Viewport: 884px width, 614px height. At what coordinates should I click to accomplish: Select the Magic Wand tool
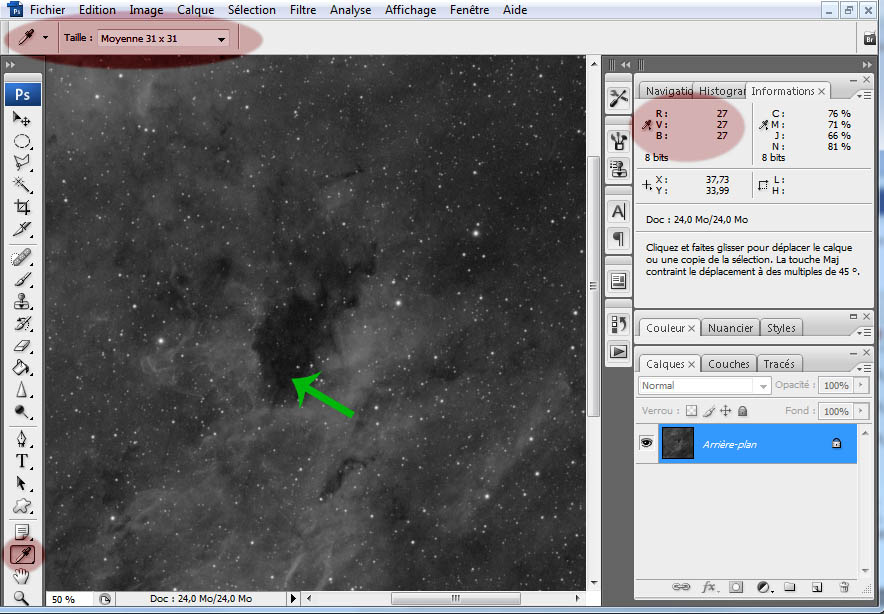[22, 184]
